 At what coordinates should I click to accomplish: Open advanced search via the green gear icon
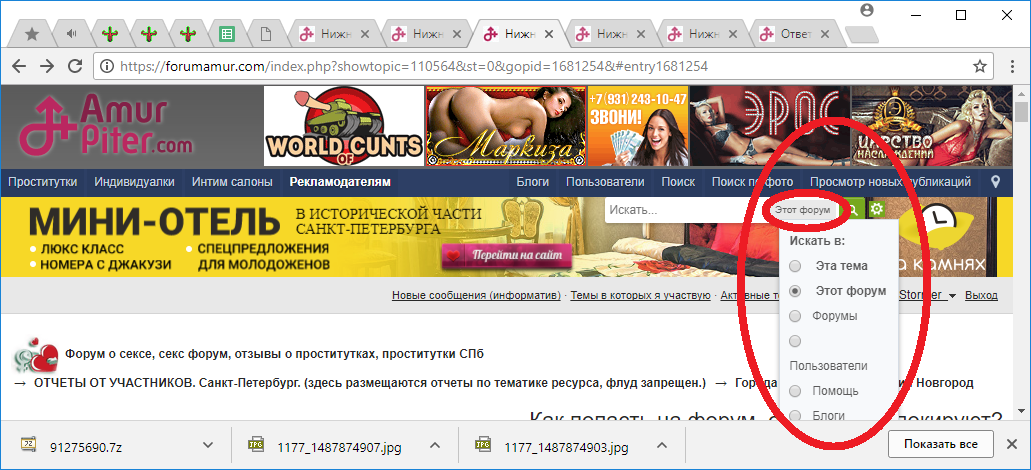point(876,210)
